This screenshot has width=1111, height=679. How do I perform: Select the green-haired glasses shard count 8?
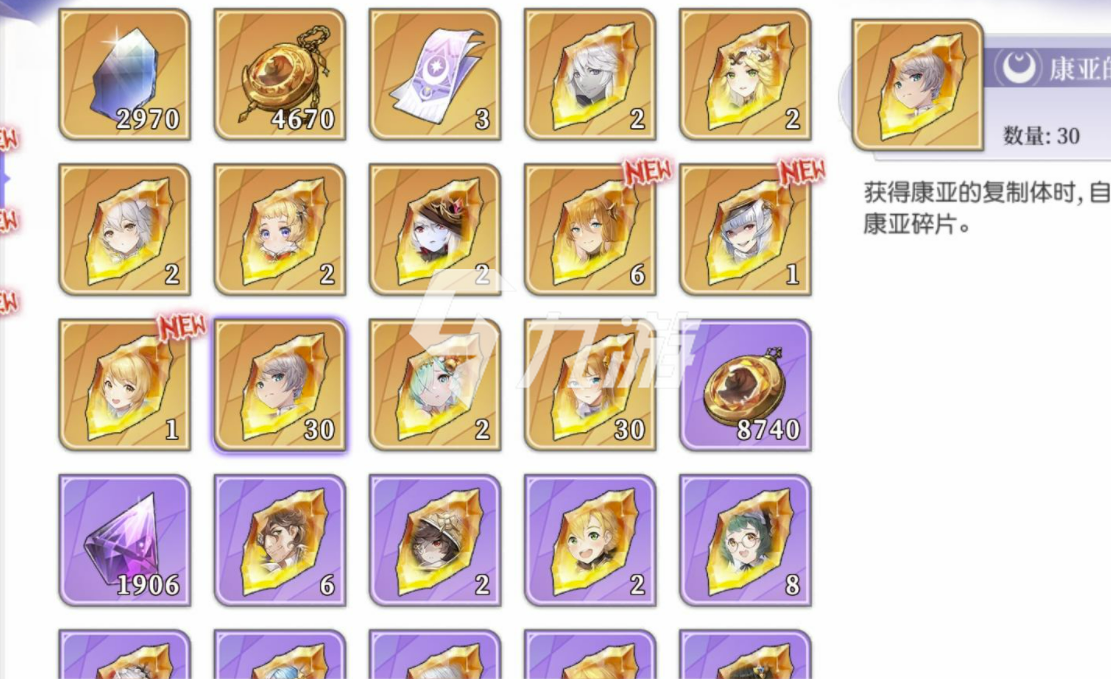[745, 540]
